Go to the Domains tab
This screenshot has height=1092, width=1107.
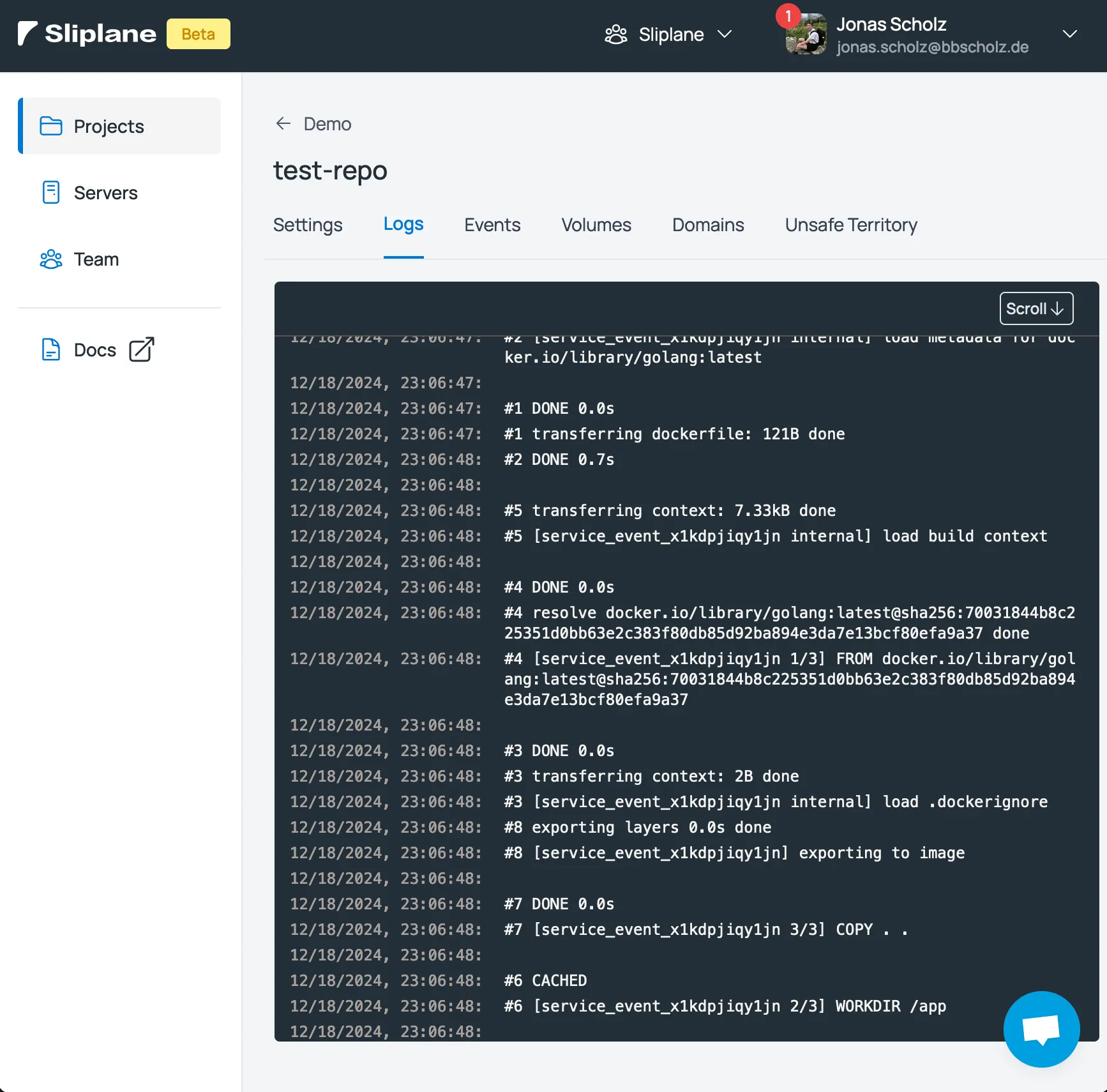708,225
